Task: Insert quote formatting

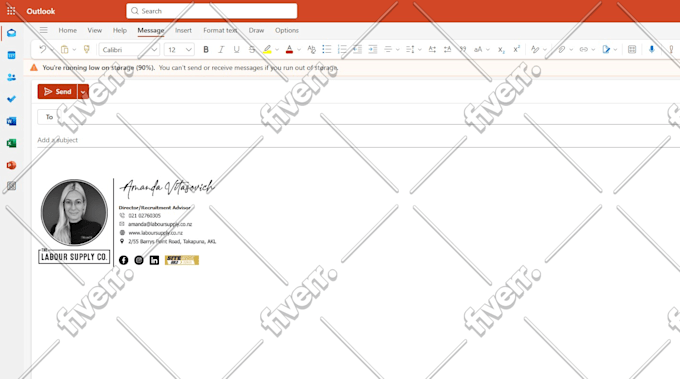Action: point(463,49)
